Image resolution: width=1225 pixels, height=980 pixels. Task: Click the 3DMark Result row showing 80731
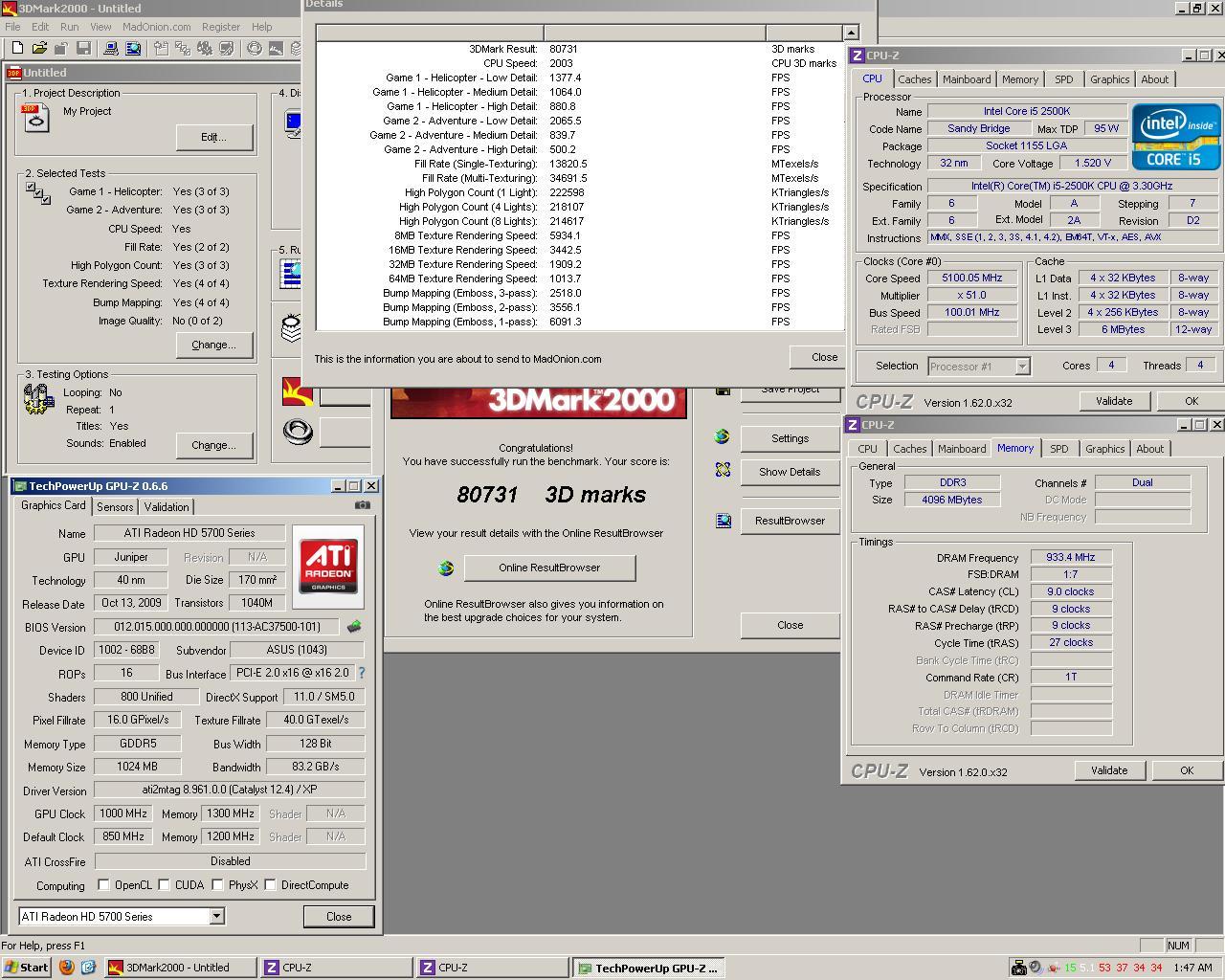(579, 49)
